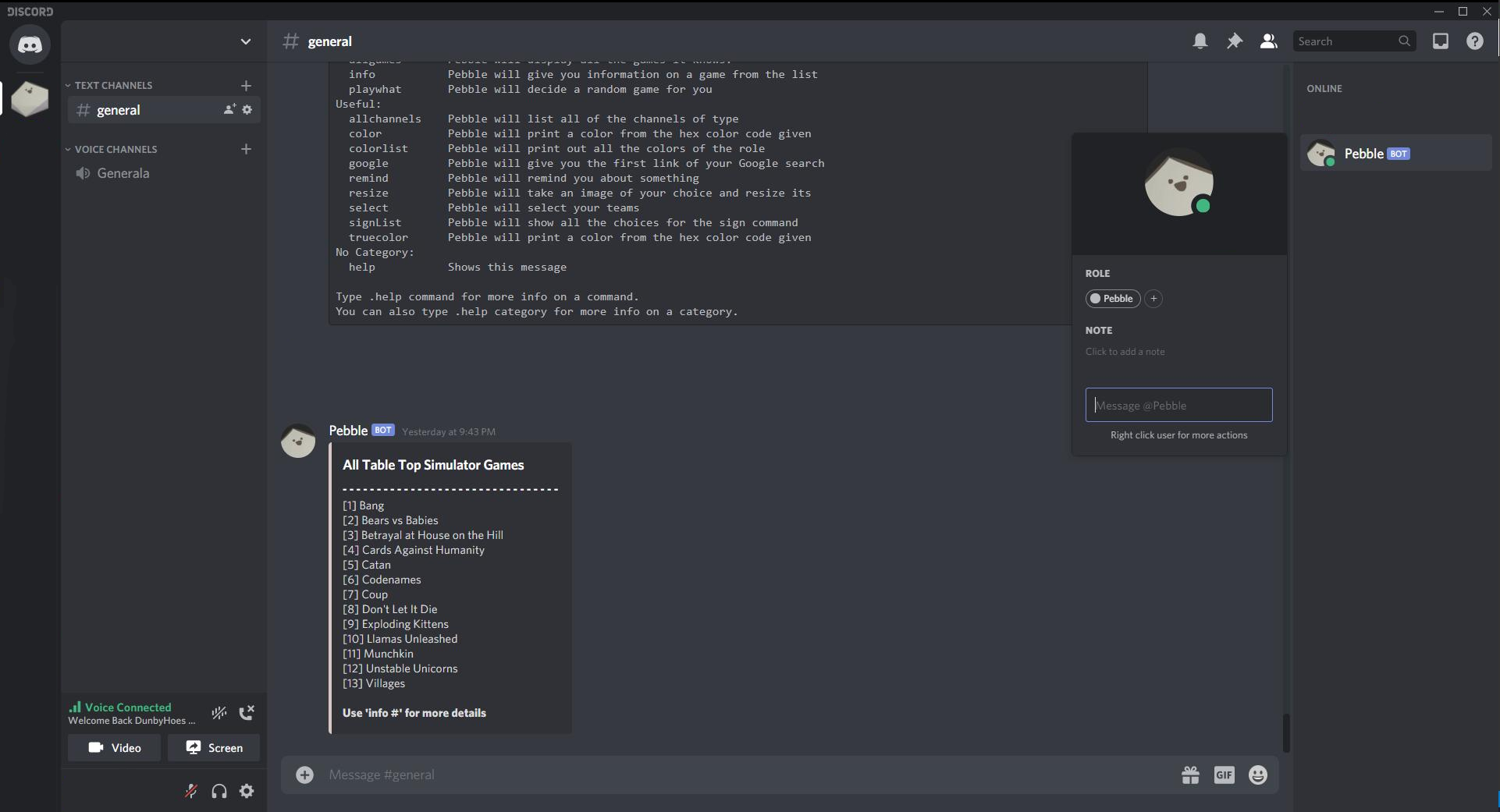
Task: Show pinned messages
Action: coord(1235,41)
